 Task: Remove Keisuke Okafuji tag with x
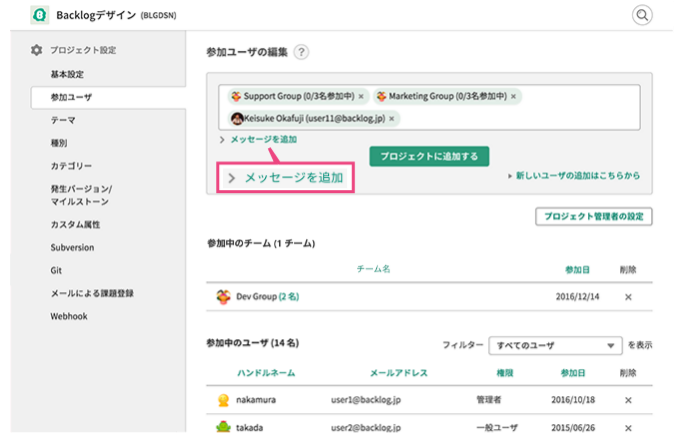392,119
